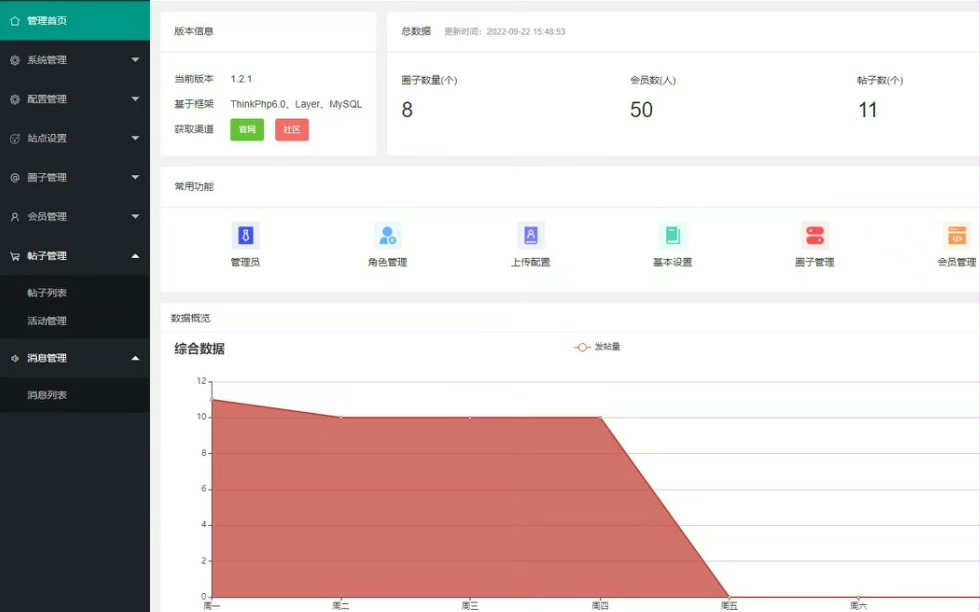Image resolution: width=980 pixels, height=612 pixels.
Task: Open the 活动管理 submenu item
Action: pyautogui.click(x=47, y=321)
